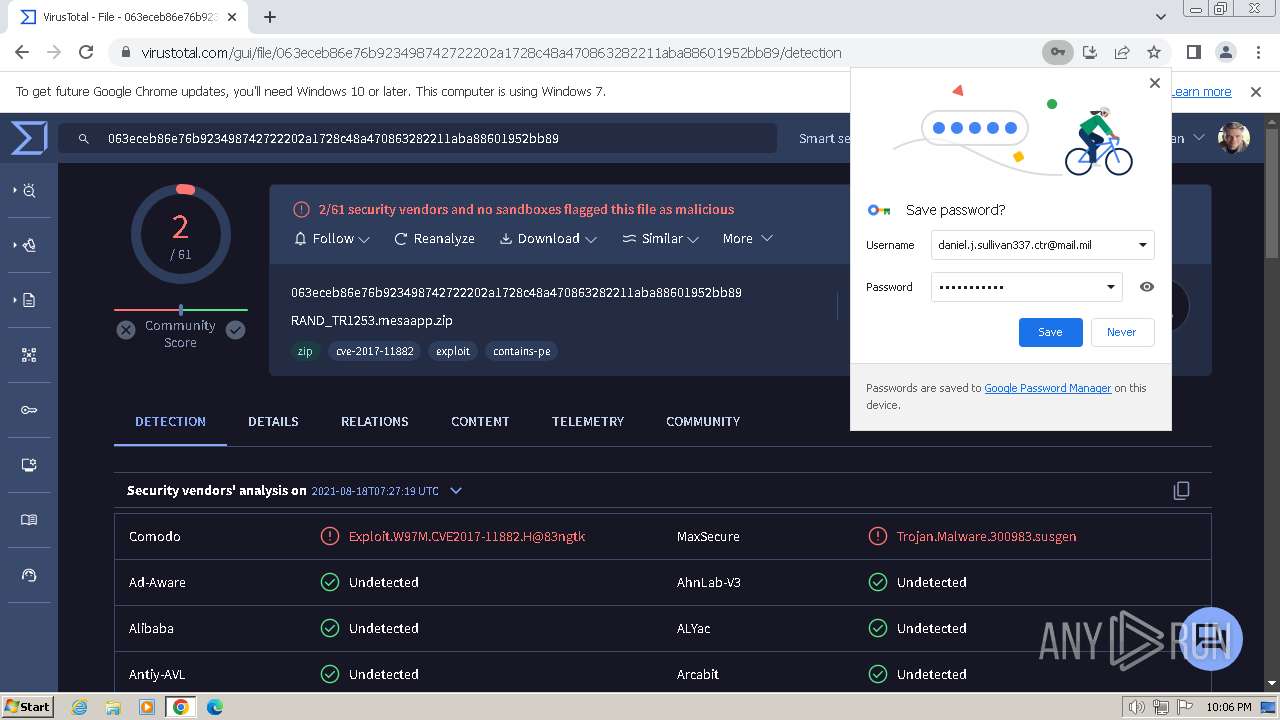Open the threat hunting sidebar icon
Viewport: 1280px width, 720px height.
(29, 190)
